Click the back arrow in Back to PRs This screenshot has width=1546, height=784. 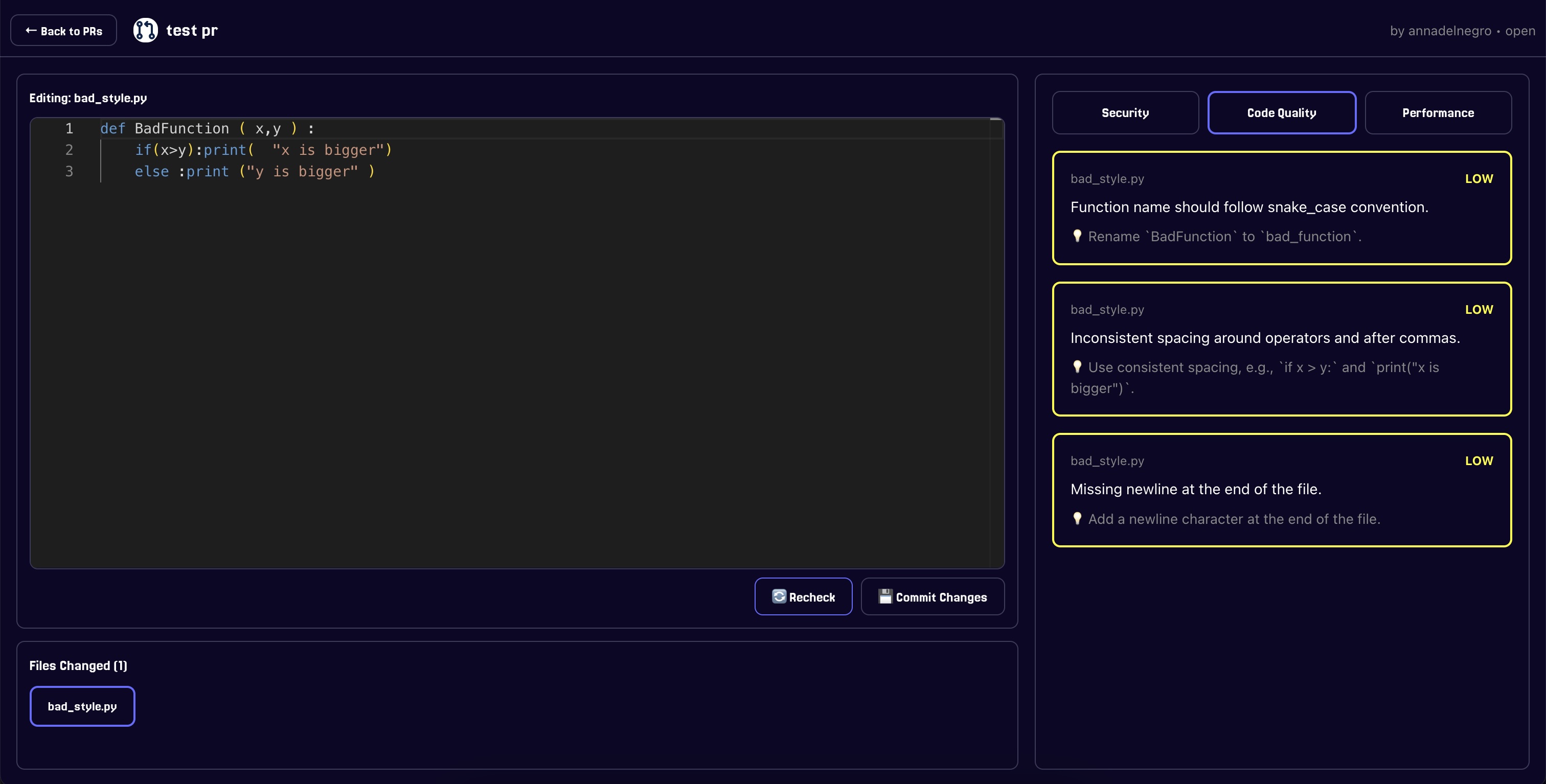pos(31,31)
